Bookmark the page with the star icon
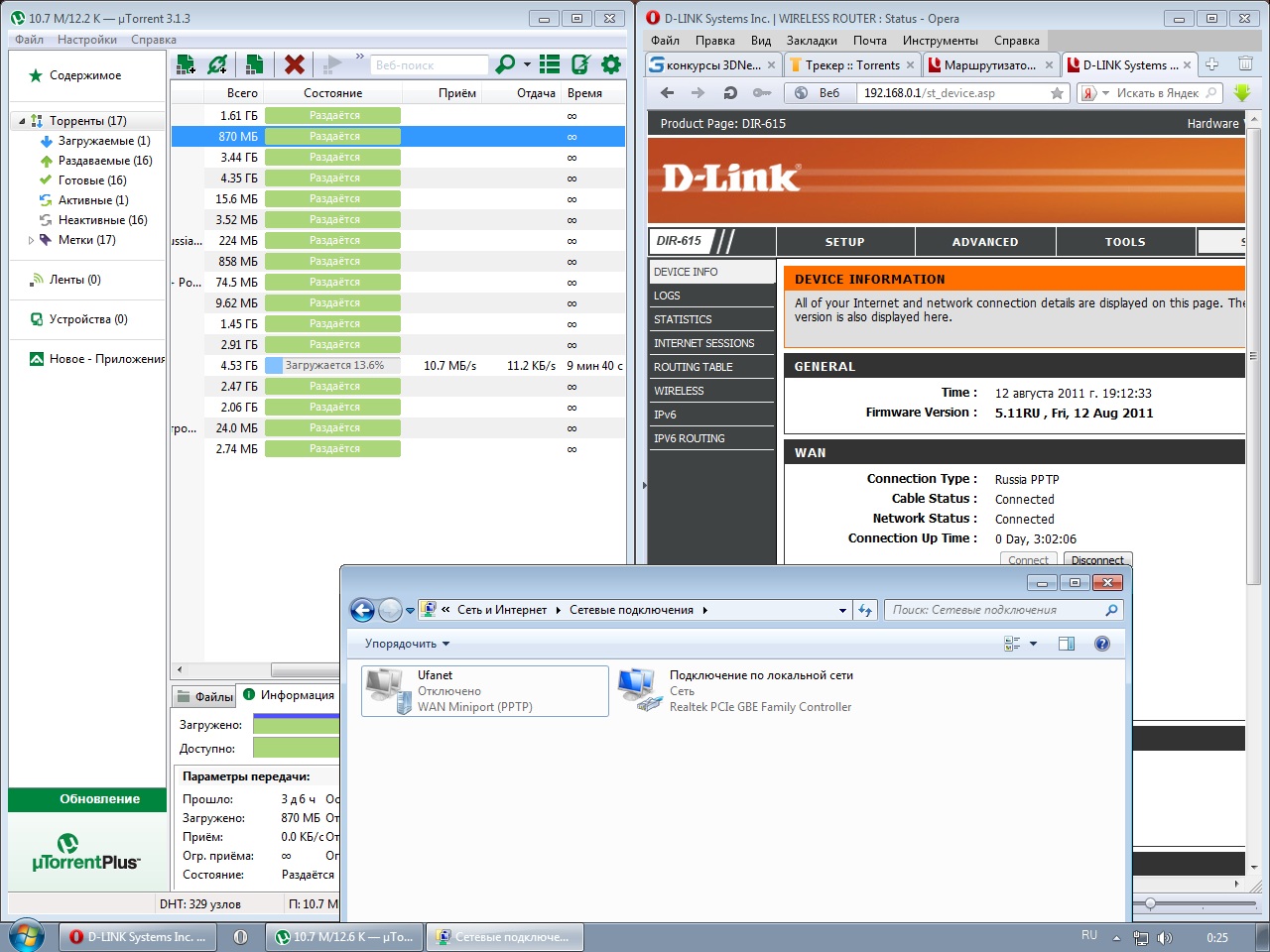This screenshot has height=952, width=1270. [1057, 93]
